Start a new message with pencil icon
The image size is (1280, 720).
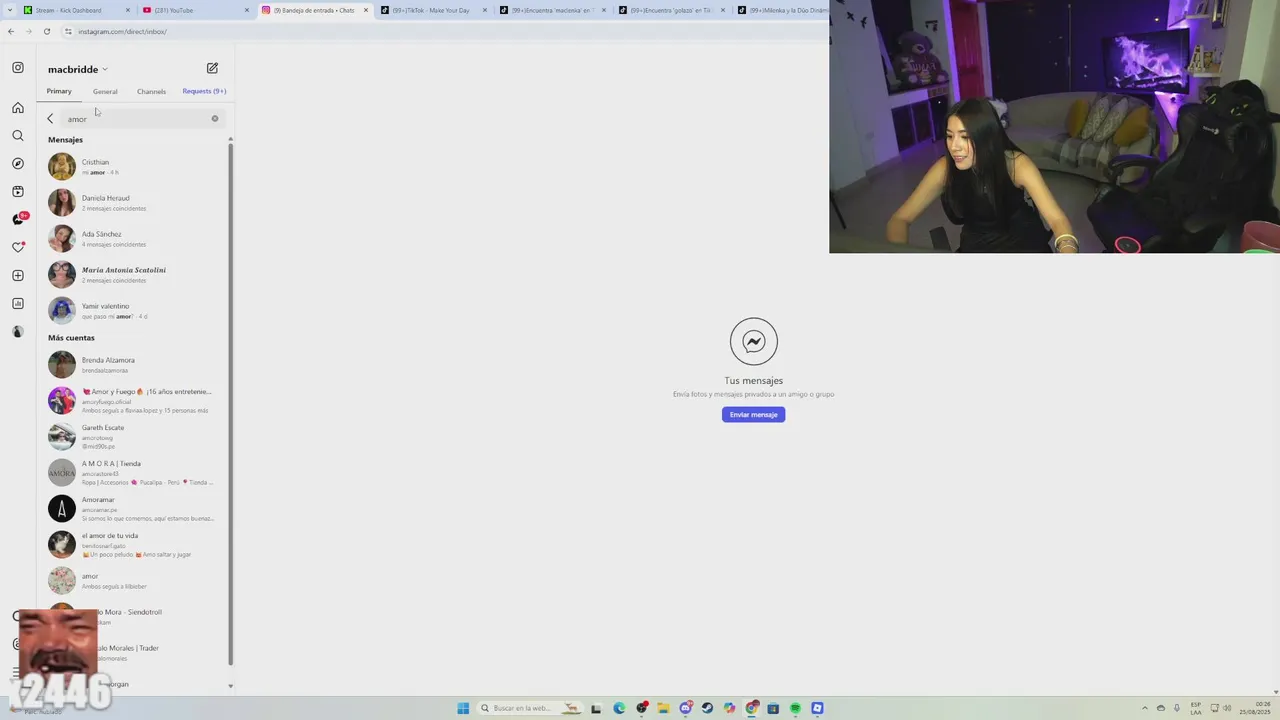pyautogui.click(x=212, y=68)
